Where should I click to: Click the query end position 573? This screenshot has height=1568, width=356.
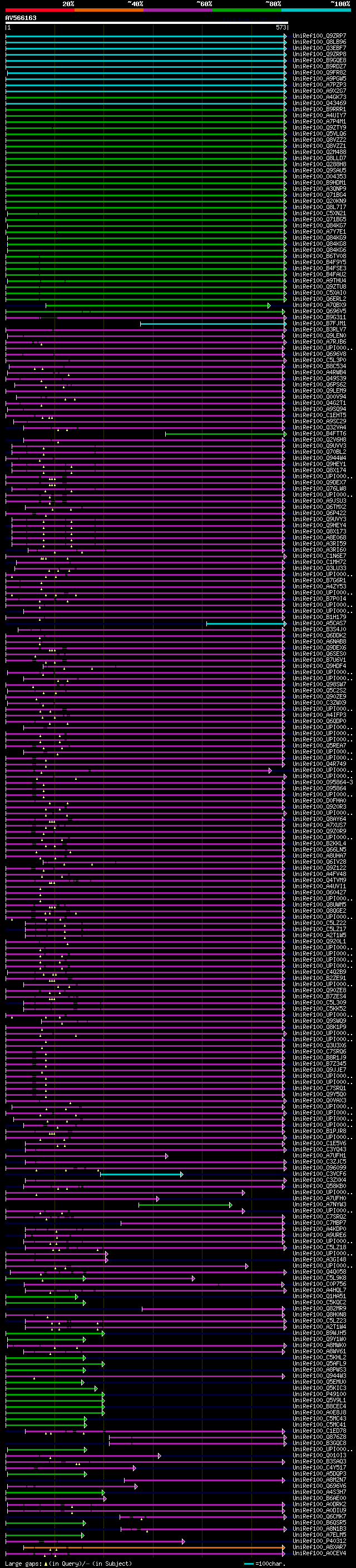pos(280,27)
